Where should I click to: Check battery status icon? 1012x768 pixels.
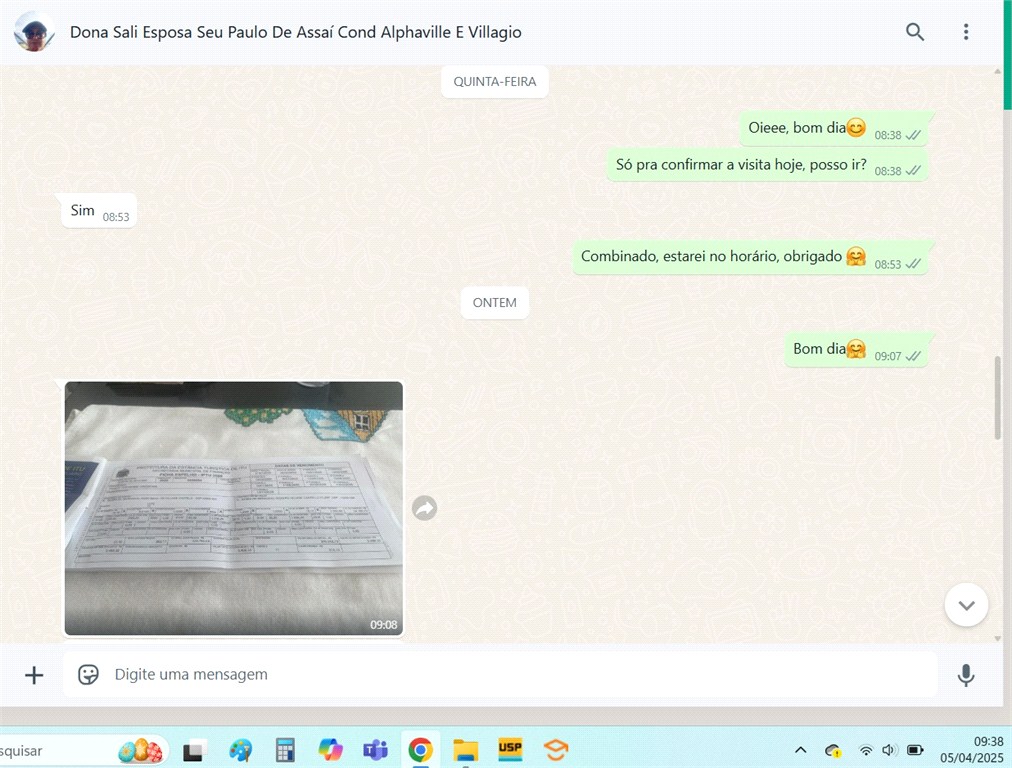[x=915, y=750]
